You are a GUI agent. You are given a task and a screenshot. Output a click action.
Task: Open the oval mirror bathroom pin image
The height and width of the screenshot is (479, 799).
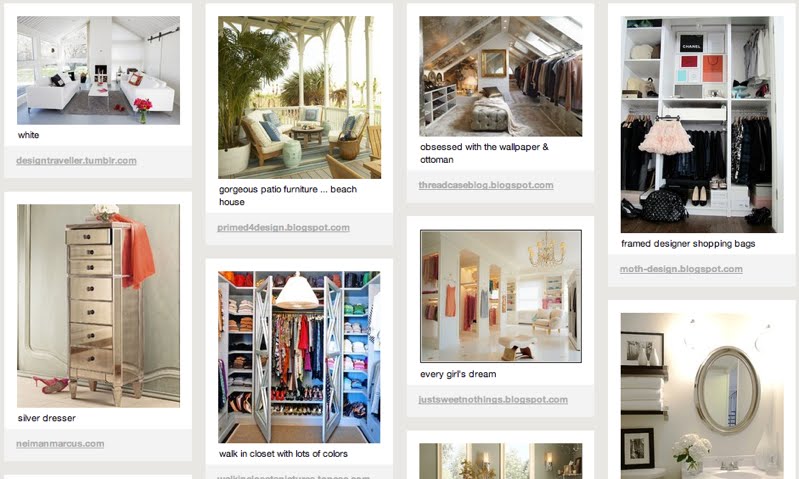click(x=702, y=396)
